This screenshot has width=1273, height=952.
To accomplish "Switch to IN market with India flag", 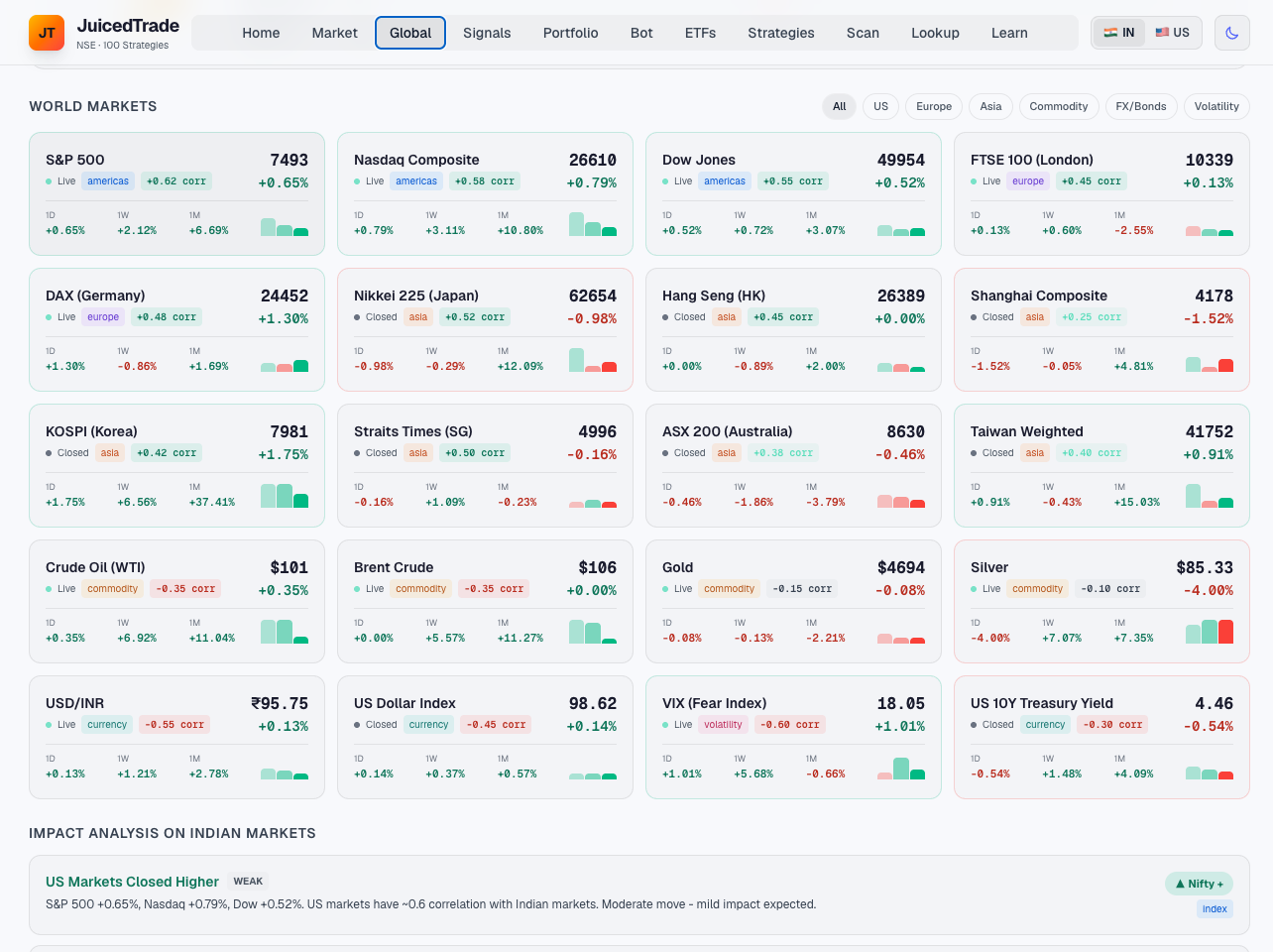I will pyautogui.click(x=1119, y=33).
